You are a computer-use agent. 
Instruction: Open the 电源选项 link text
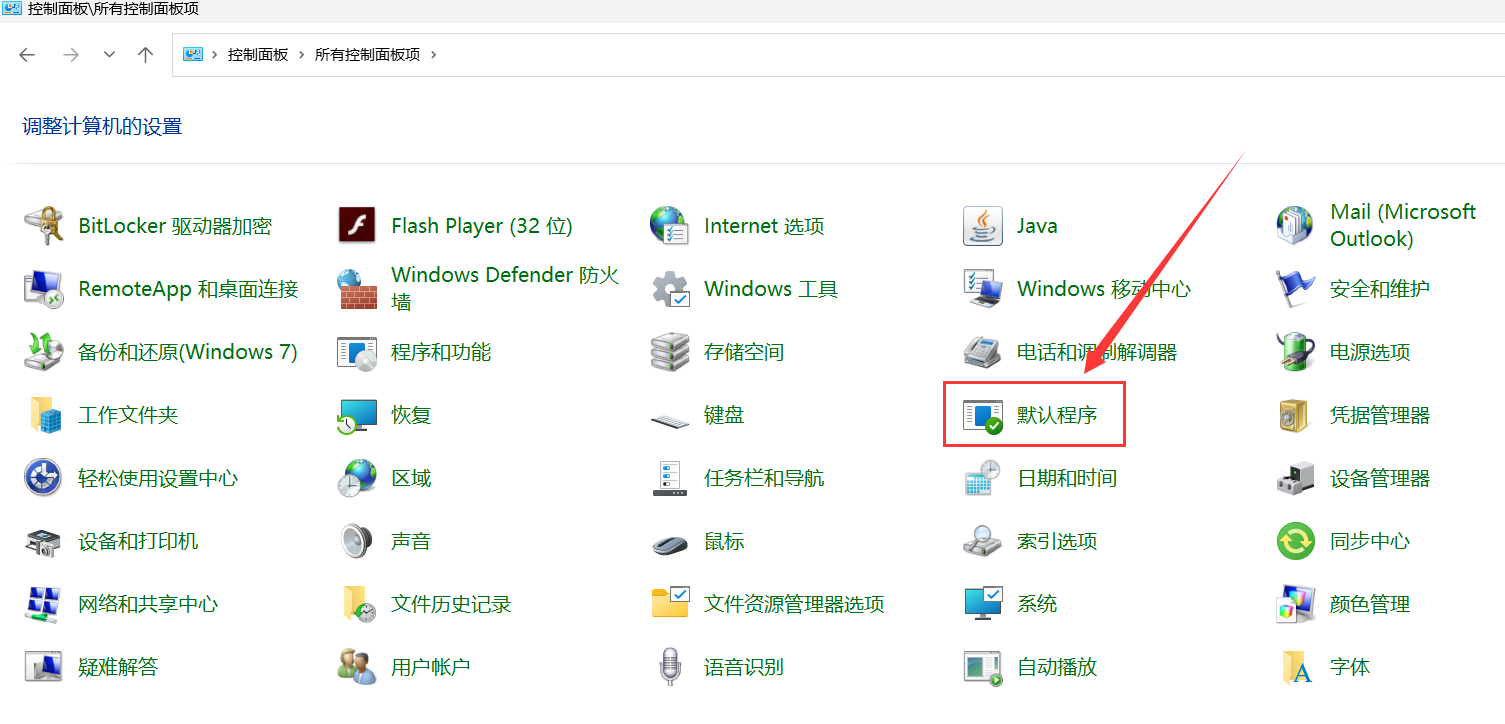(x=1370, y=352)
